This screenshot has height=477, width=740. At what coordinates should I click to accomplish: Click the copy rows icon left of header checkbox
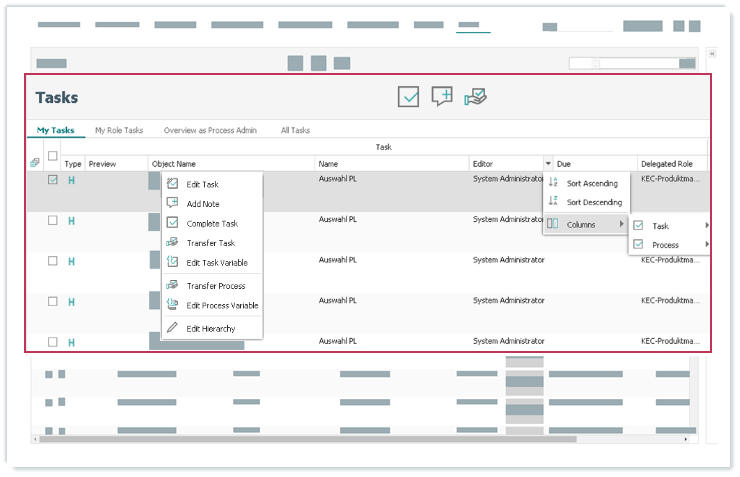[x=34, y=163]
